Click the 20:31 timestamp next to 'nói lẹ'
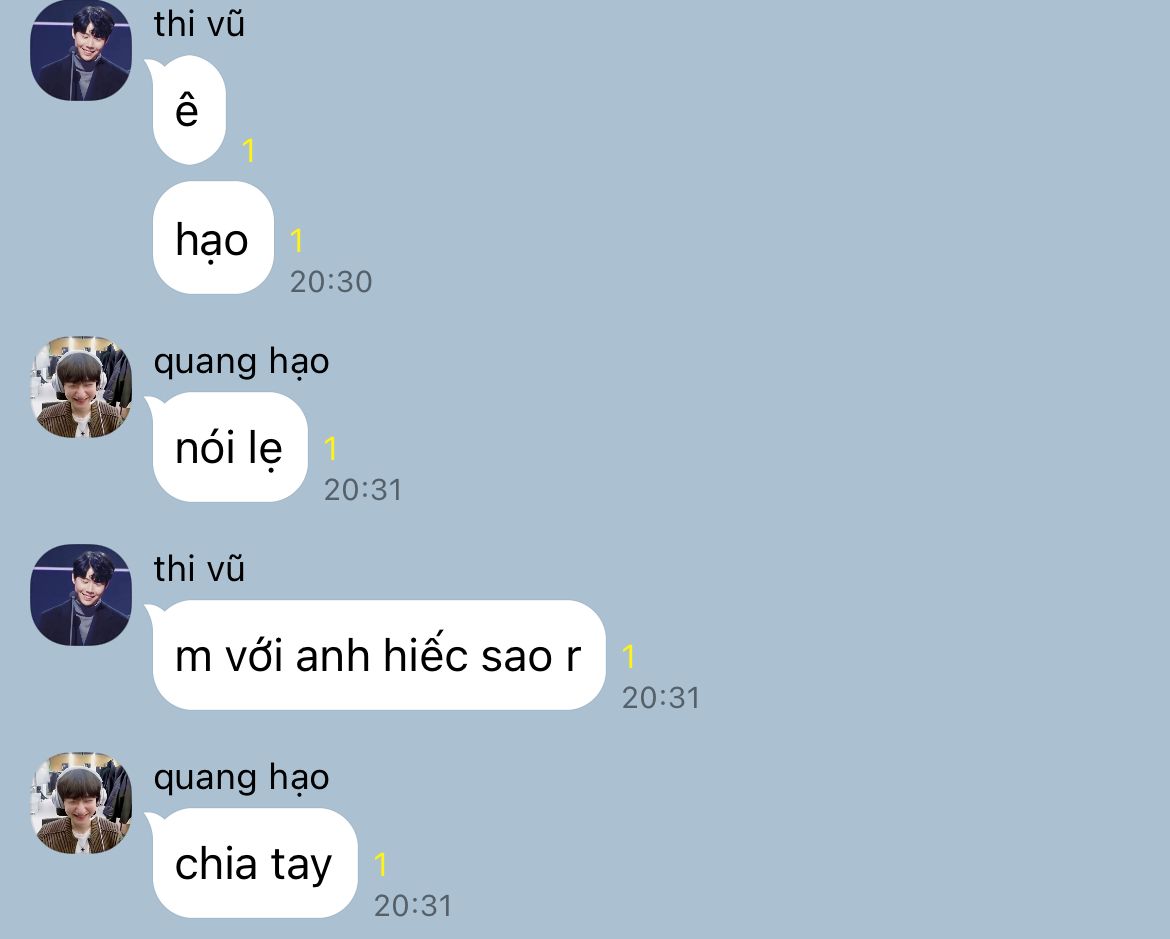The image size is (1170, 939). click(x=363, y=490)
